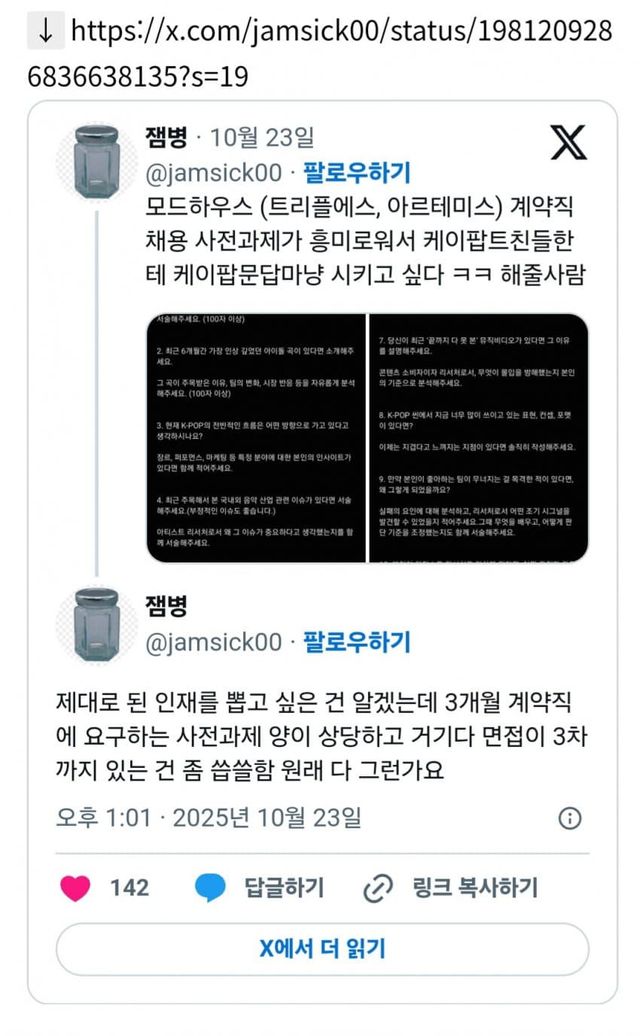Open top tweet's jar profile avatar
Viewport: 640px width, 1036px height.
pyautogui.click(x=96, y=163)
